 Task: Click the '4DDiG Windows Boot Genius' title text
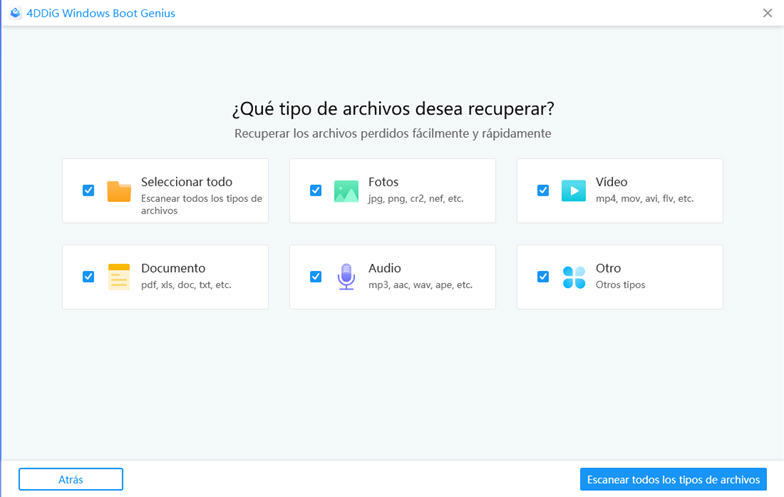pyautogui.click(x=100, y=13)
